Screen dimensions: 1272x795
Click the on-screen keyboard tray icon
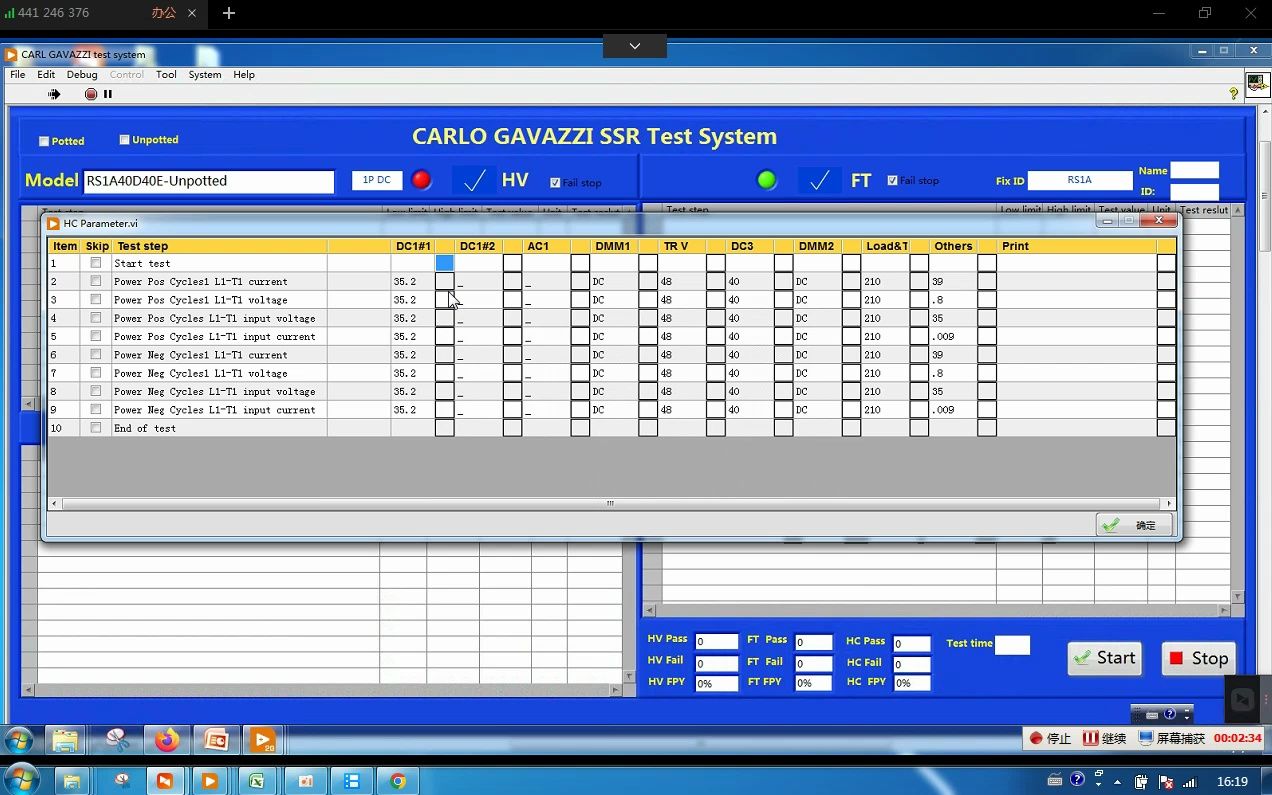point(1055,781)
